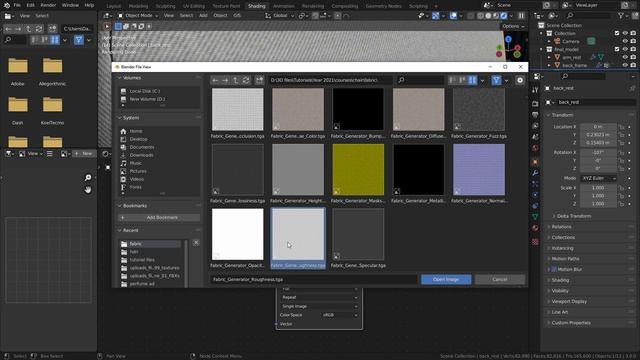The width and height of the screenshot is (640, 360).
Task: Go back in File View navigation
Action: [x=215, y=80]
